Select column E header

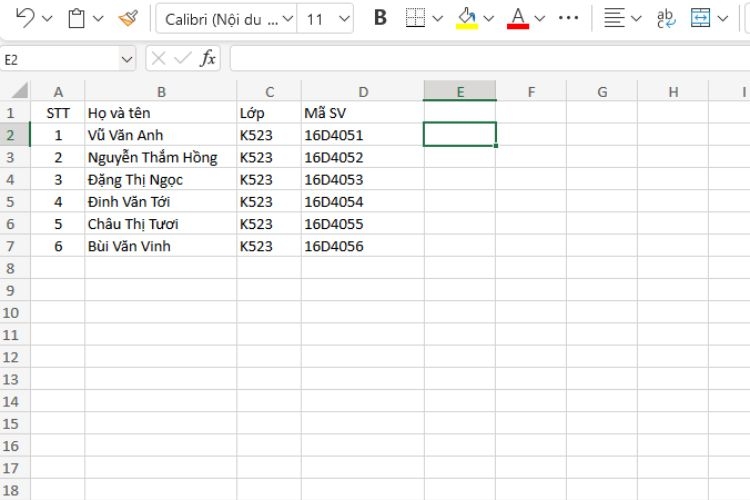[x=460, y=91]
